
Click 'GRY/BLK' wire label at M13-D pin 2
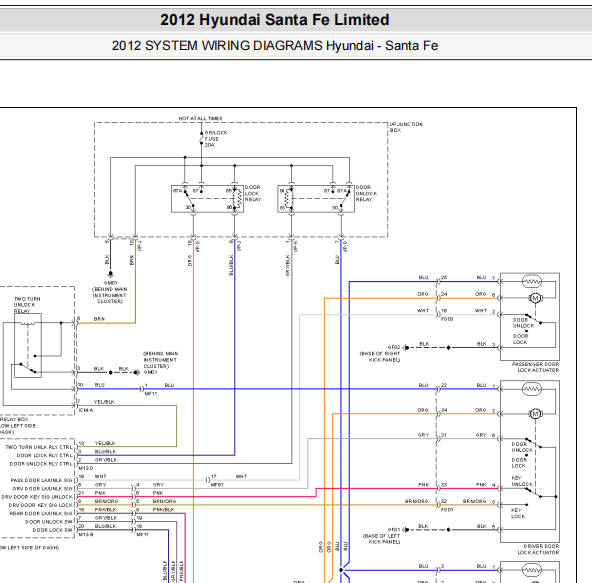click(x=106, y=460)
